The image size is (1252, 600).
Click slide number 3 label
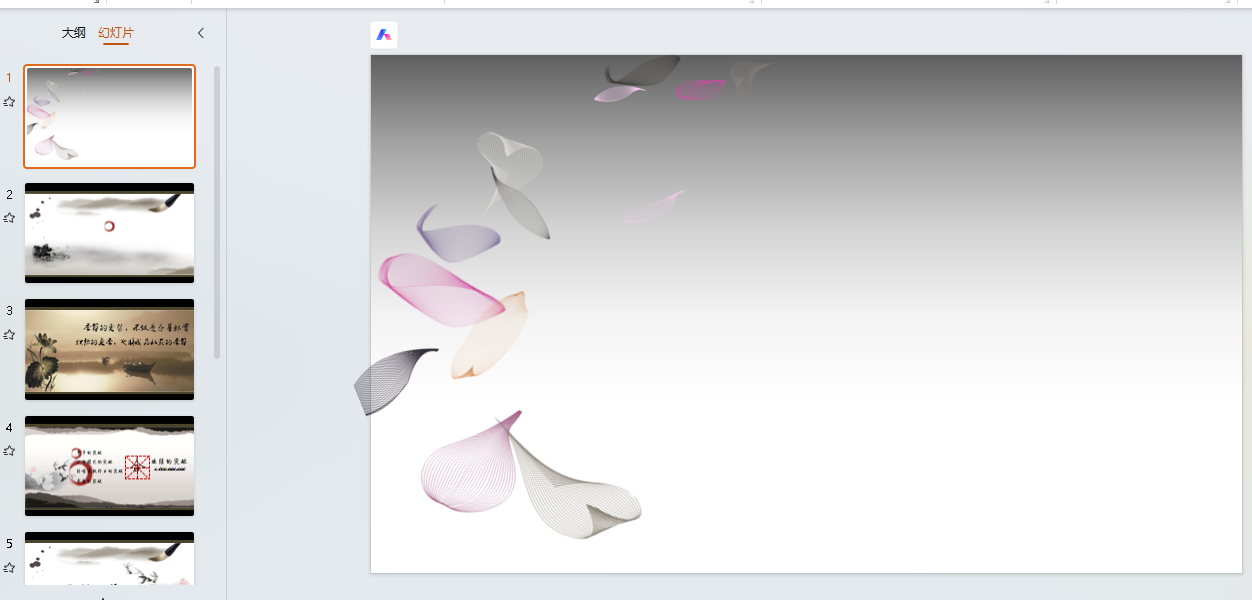[9, 310]
